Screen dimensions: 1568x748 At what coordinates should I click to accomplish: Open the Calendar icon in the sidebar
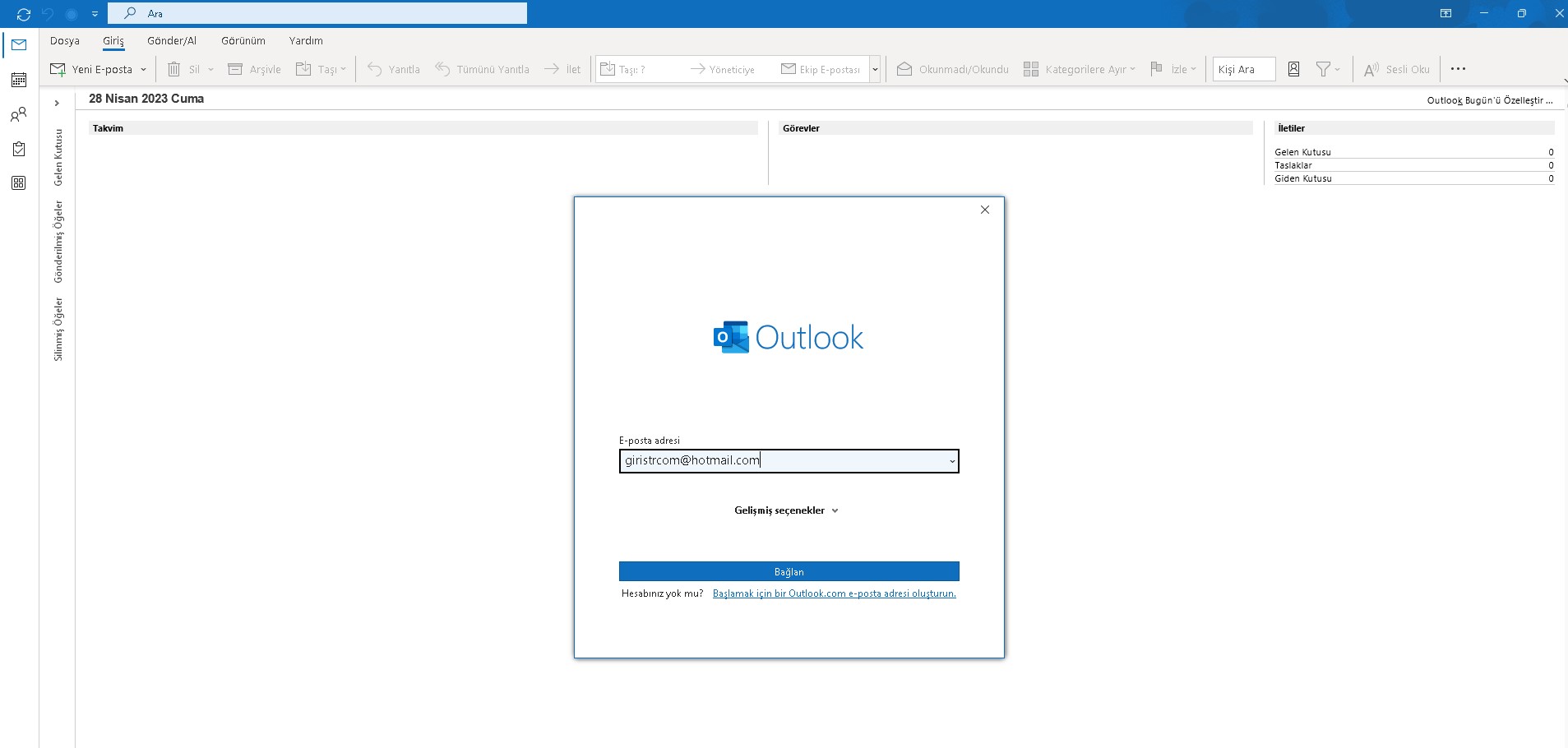[18, 80]
